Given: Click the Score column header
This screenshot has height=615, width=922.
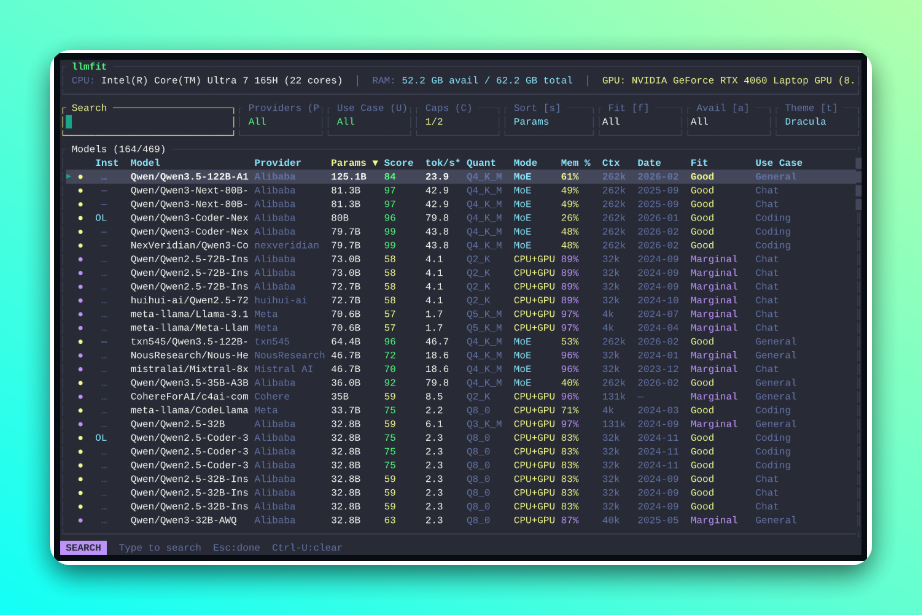Looking at the screenshot, I should pos(398,163).
